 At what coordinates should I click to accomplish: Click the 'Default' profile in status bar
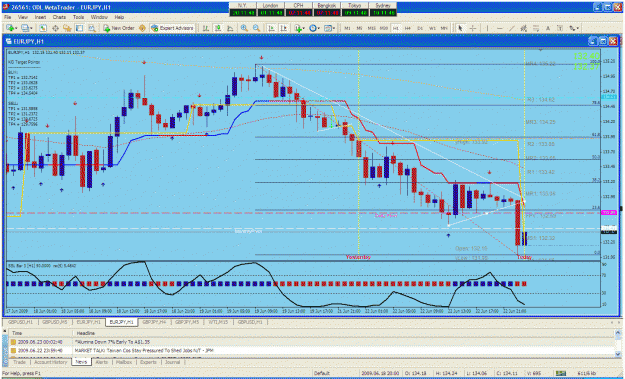322,373
